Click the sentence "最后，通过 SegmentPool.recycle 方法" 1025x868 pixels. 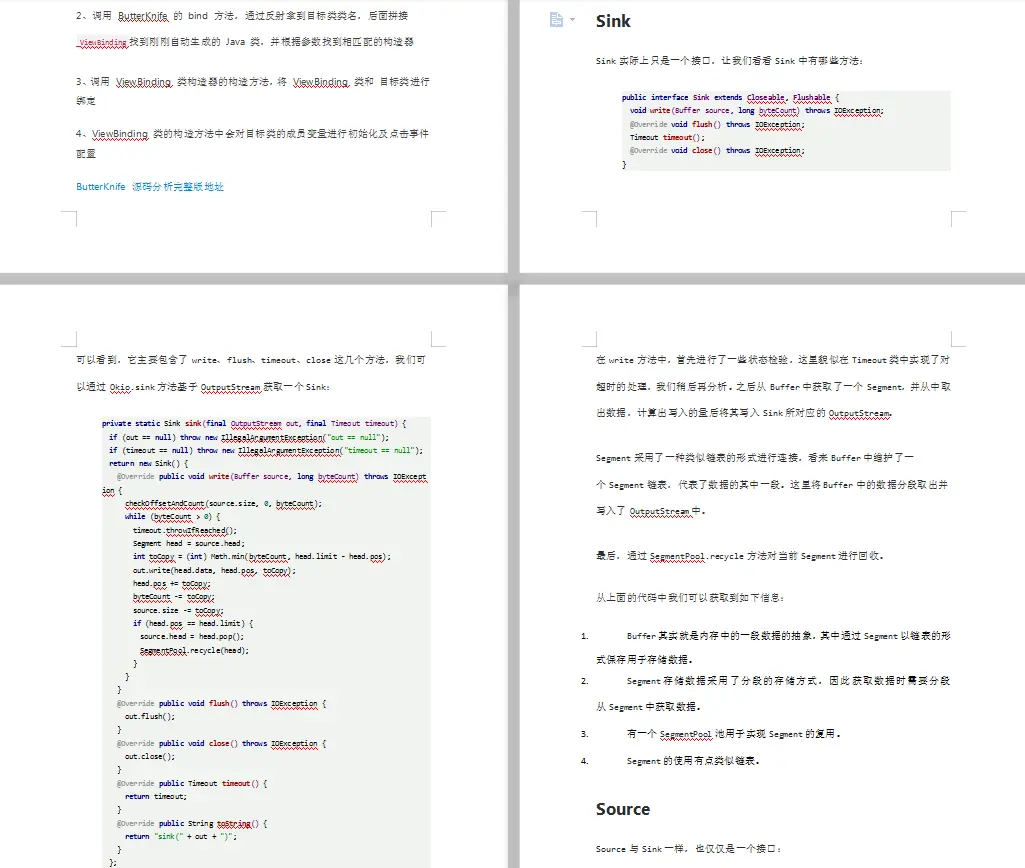point(739,556)
